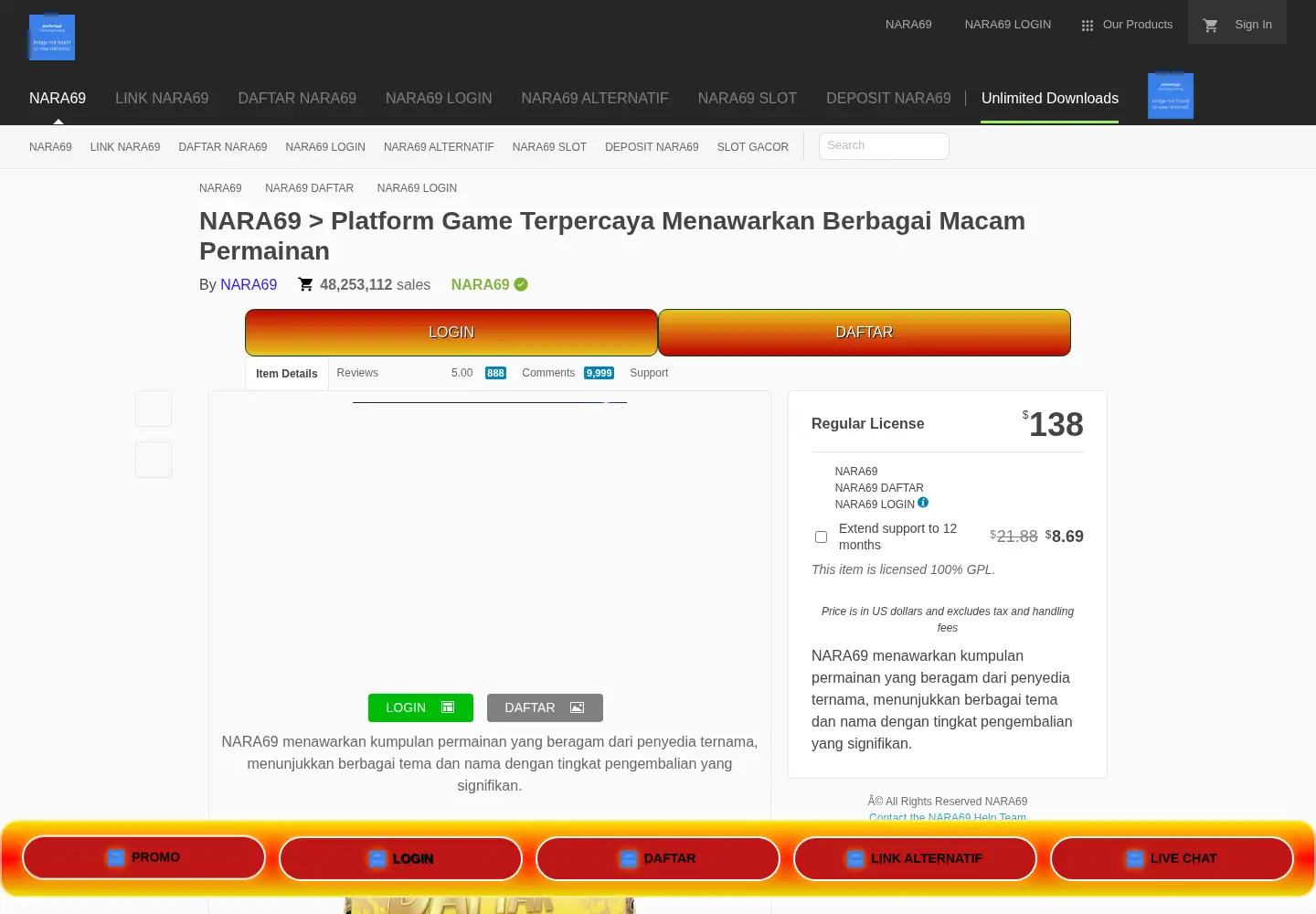Click the 9,999 comments count badge
Screen dimensions: 1316x914
pyautogui.click(x=600, y=373)
